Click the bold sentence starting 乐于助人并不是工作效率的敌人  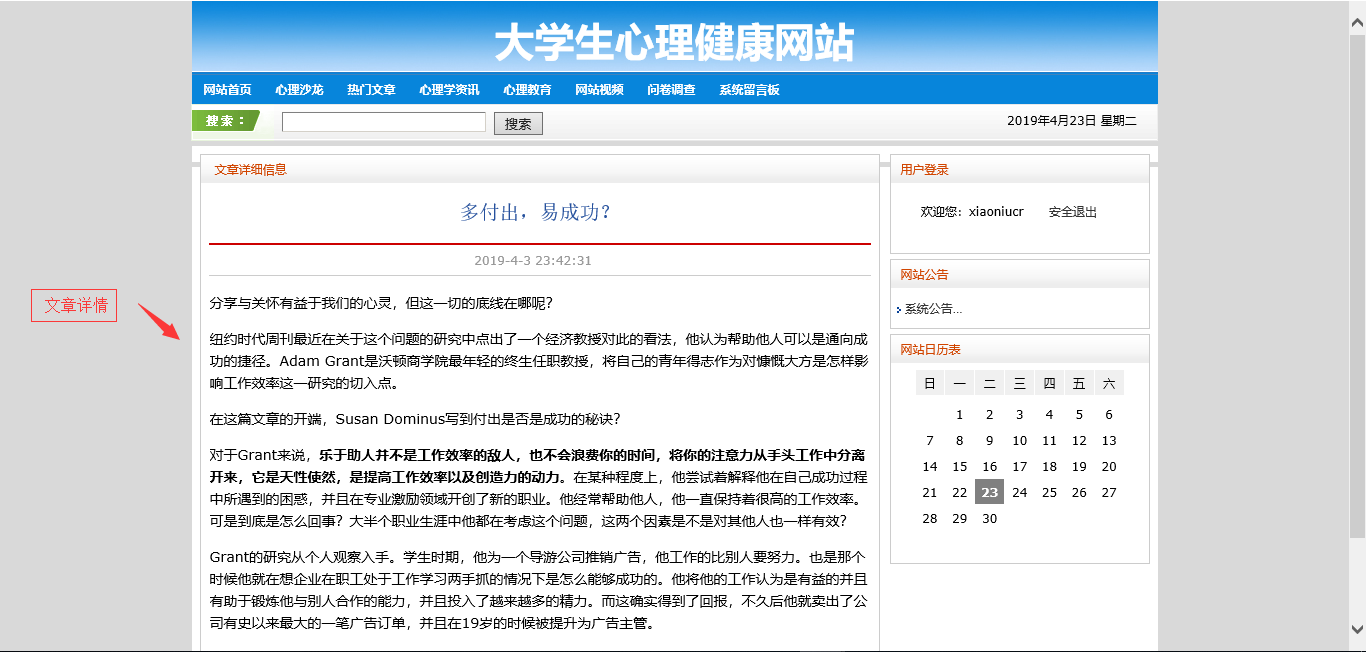[538, 466]
